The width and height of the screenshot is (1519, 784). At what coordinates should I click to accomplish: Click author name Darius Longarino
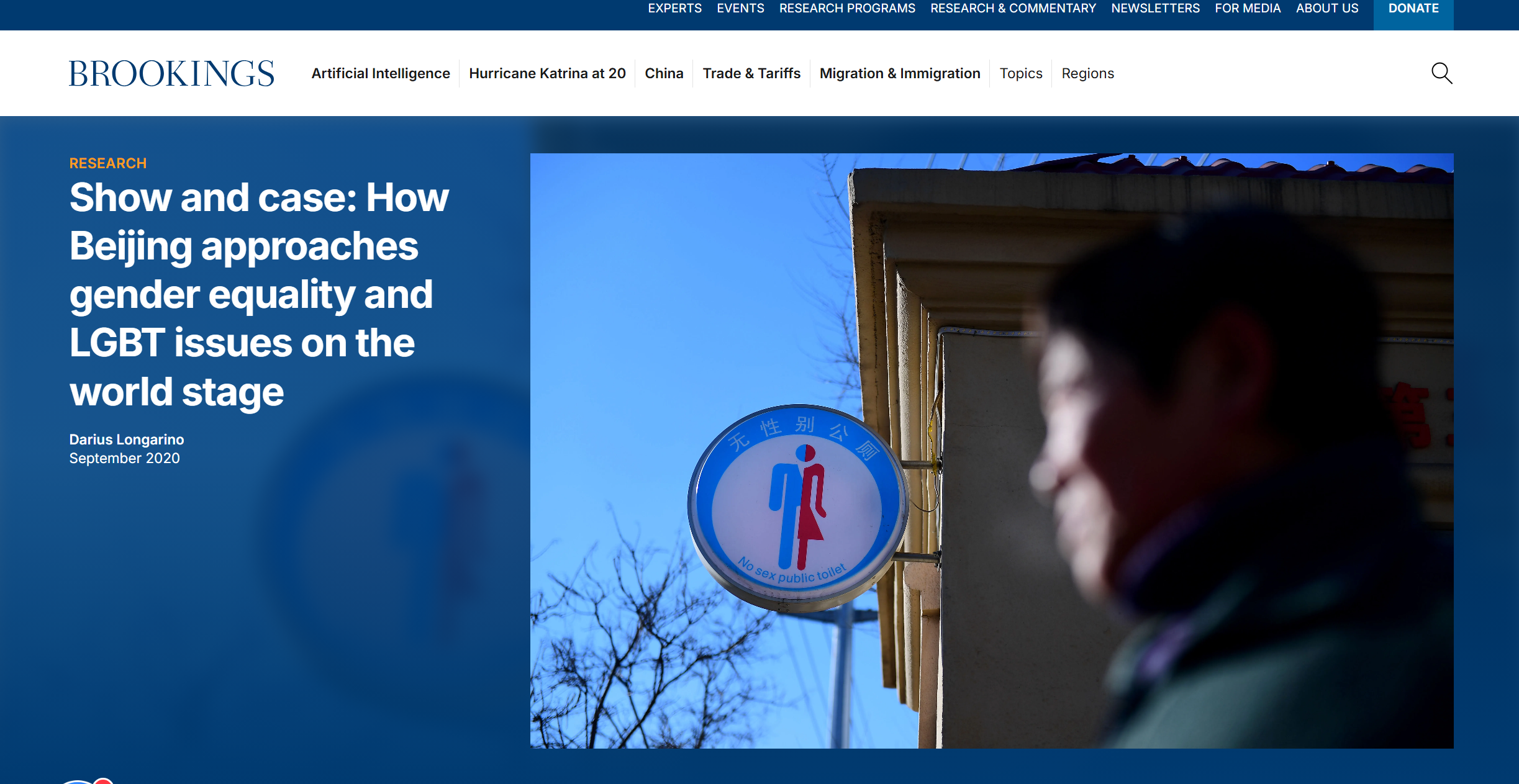tap(127, 439)
